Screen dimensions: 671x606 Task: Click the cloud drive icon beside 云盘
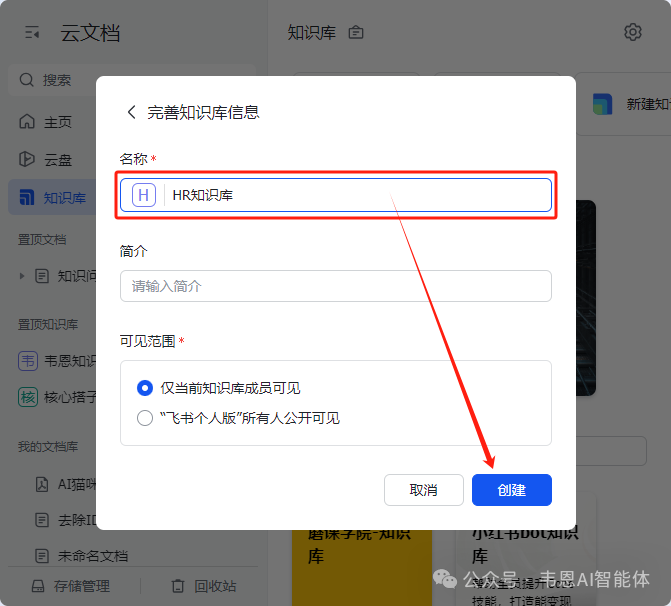[x=27, y=159]
